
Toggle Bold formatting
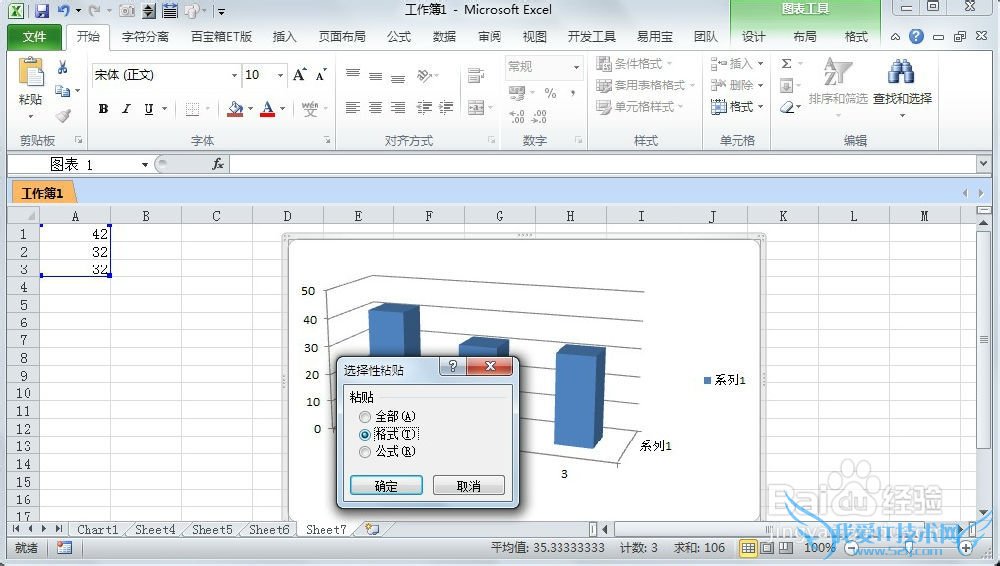click(103, 109)
